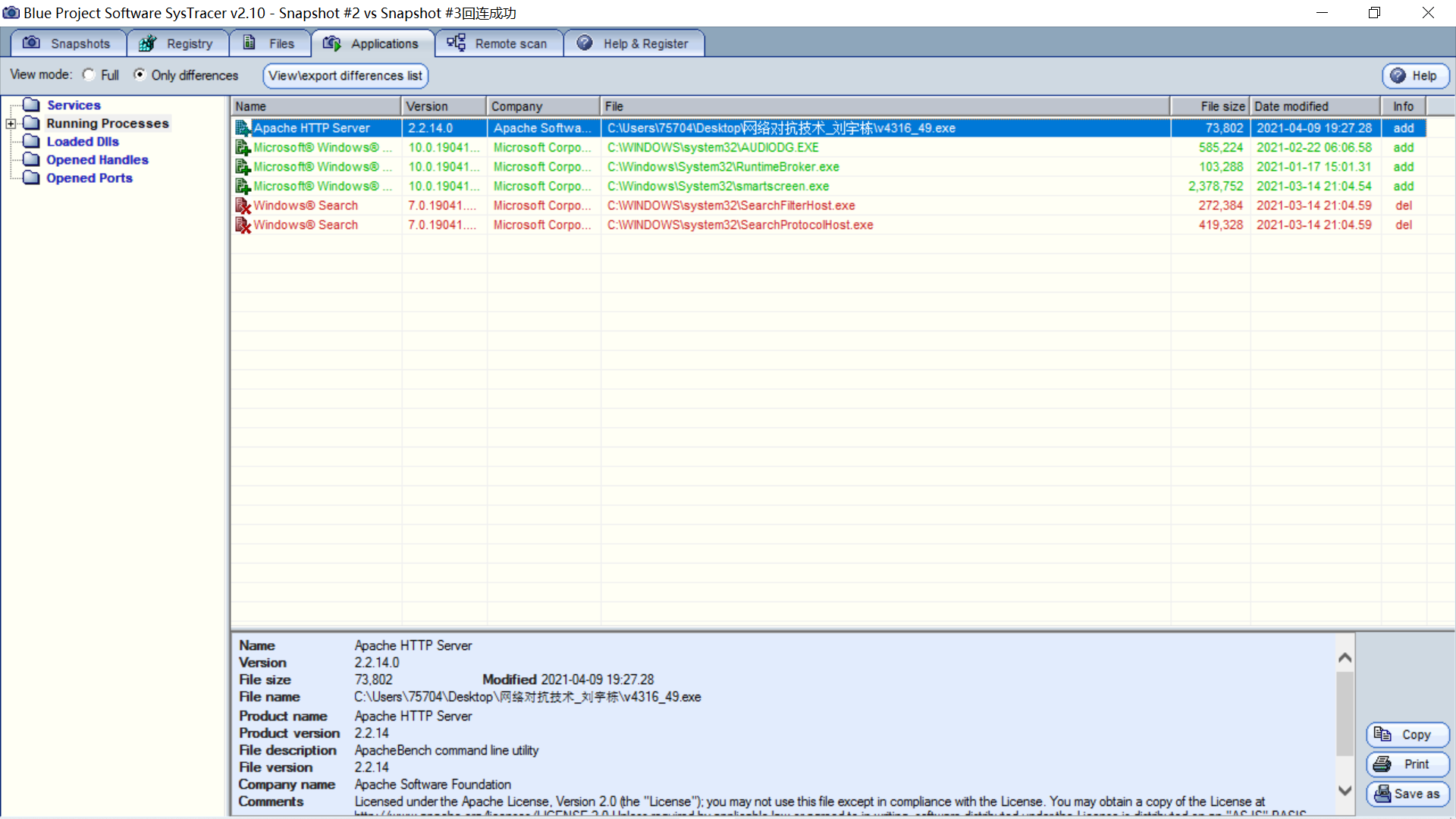Select the Loaded Dlls tree item
The width and height of the screenshot is (1456, 819).
click(83, 142)
